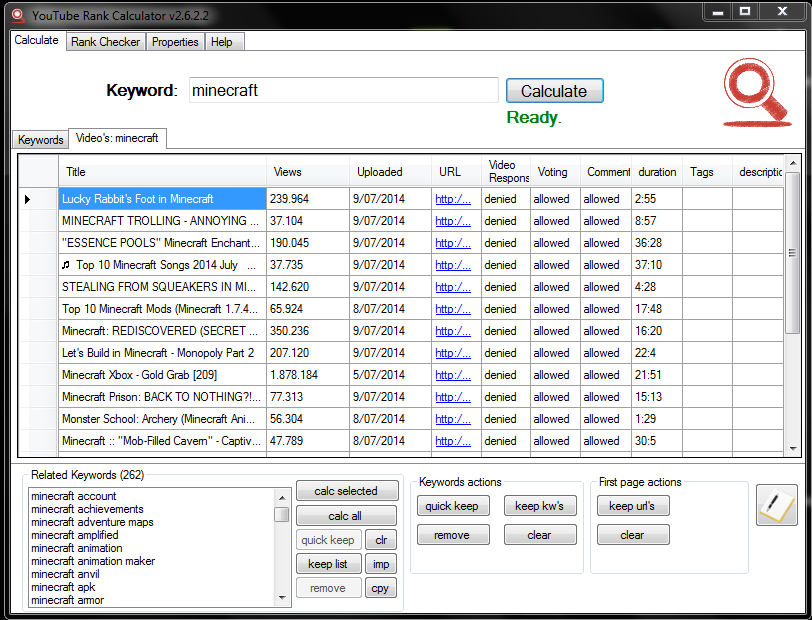This screenshot has width=812, height=620.
Task: Select STEALING FROM SQUEAKERS row title
Action: point(162,287)
